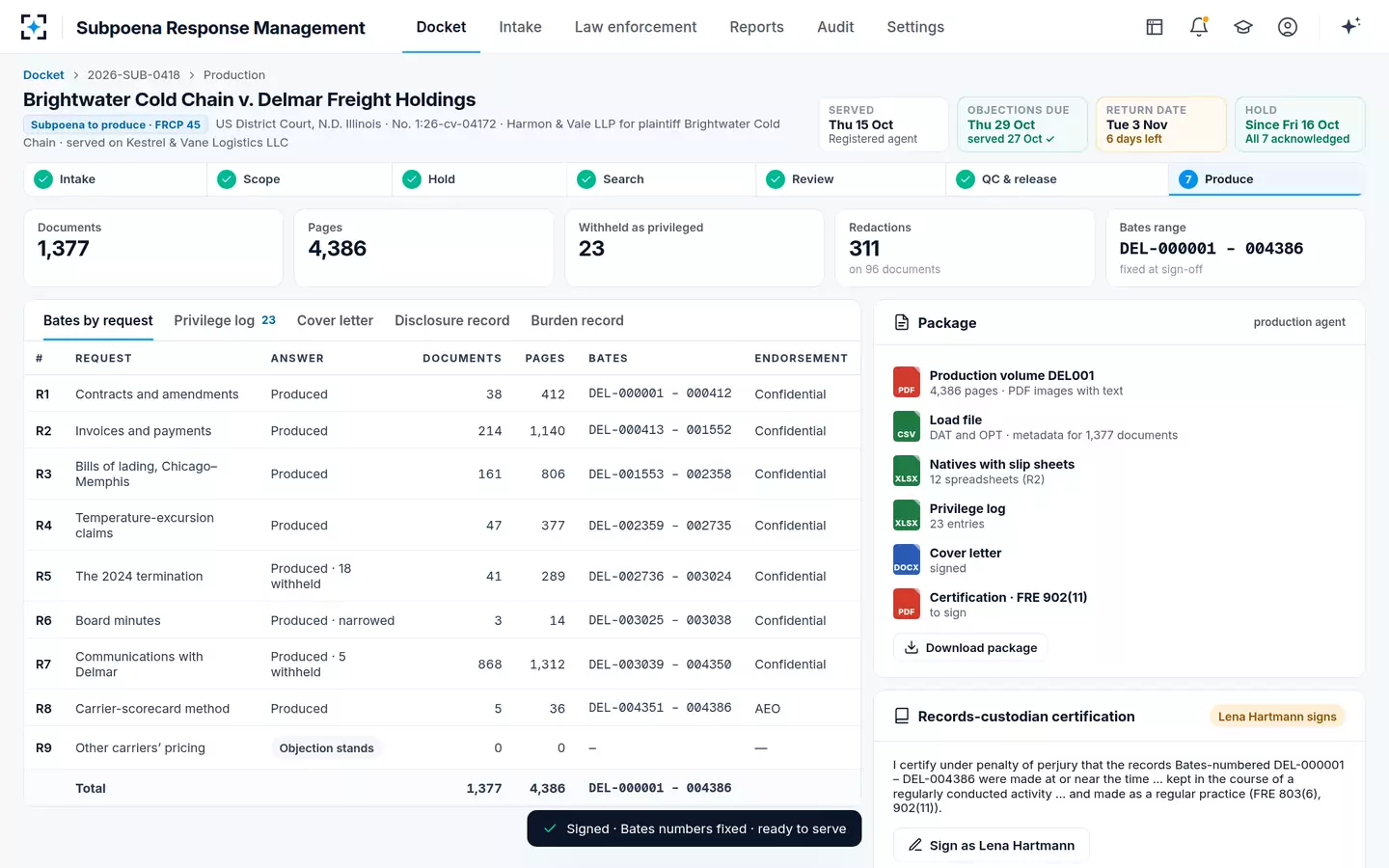Click the Review step check icon
The image size is (1389, 868).
776,179
